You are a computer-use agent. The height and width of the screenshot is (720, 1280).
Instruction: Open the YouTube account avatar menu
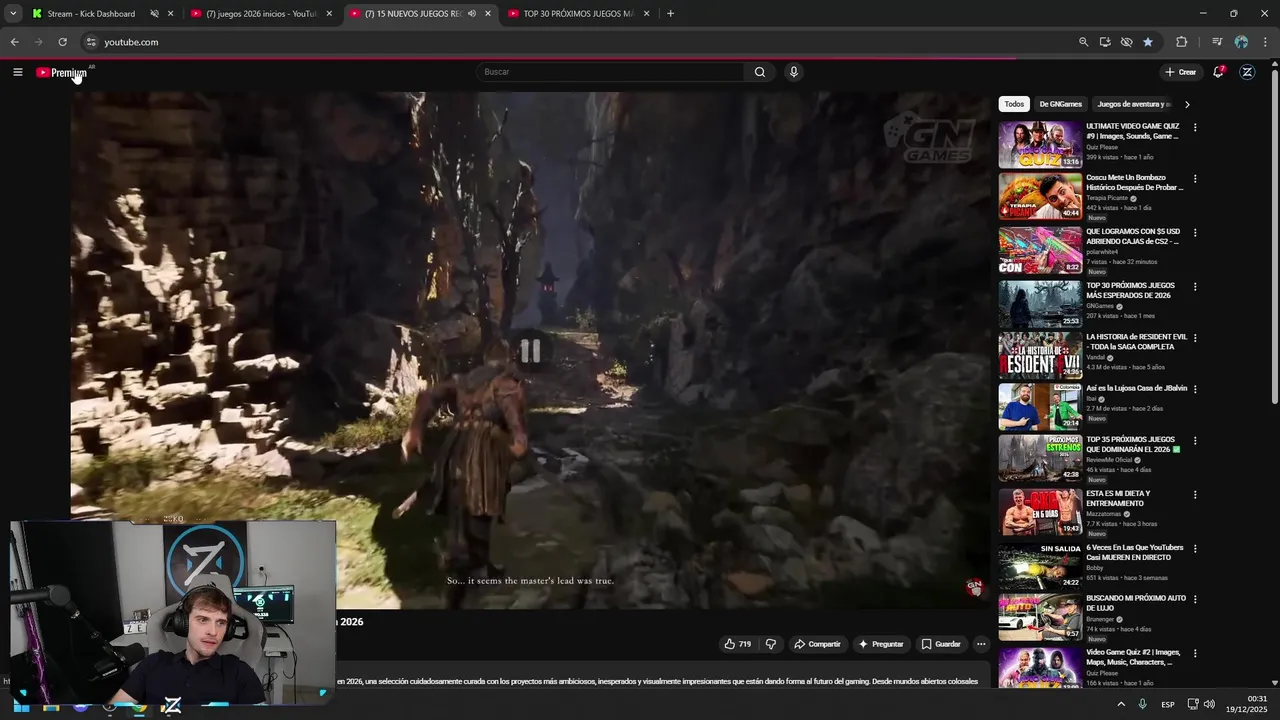1247,72
